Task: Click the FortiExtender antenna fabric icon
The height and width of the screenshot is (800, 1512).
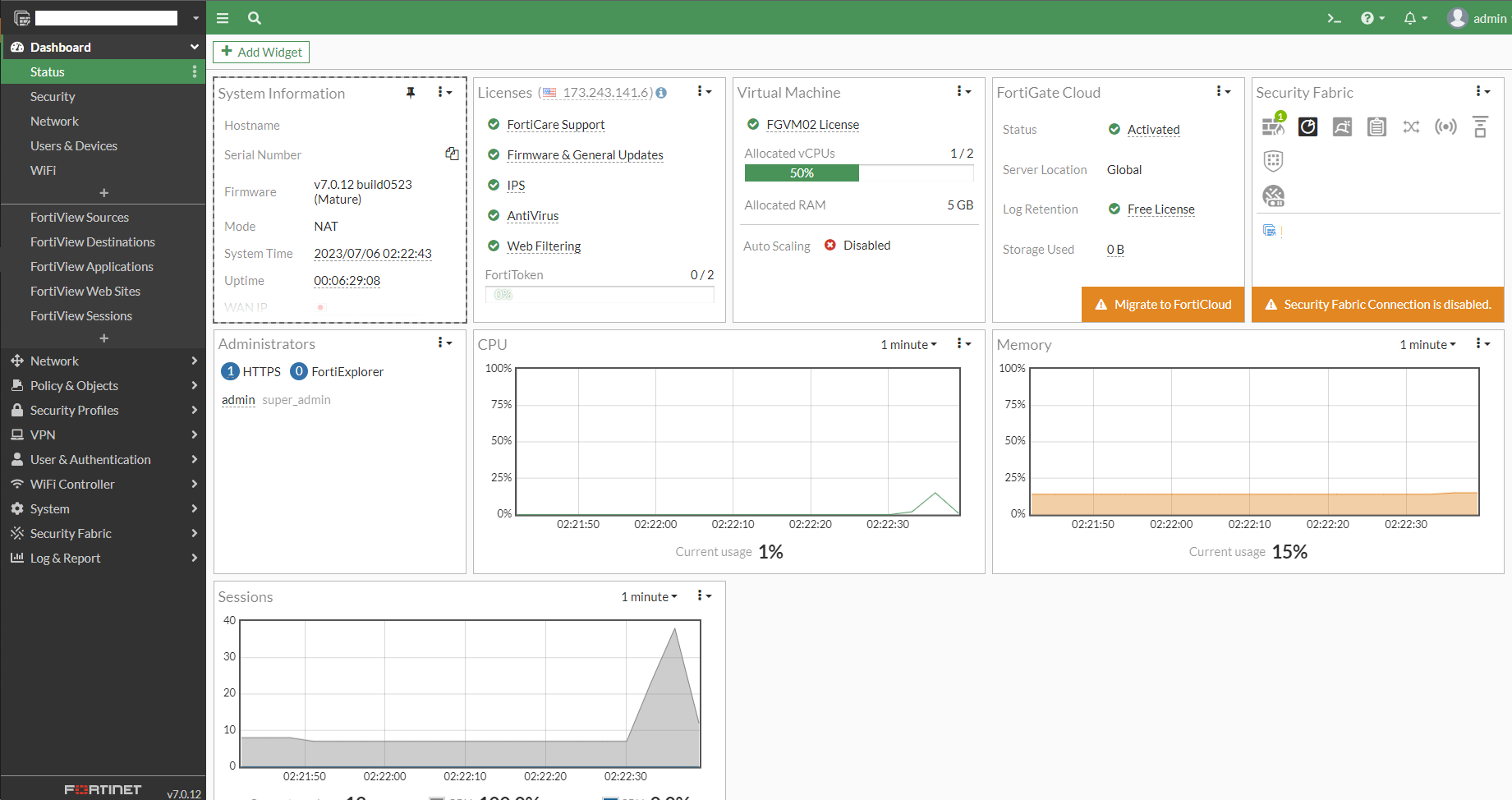Action: pyautogui.click(x=1480, y=126)
